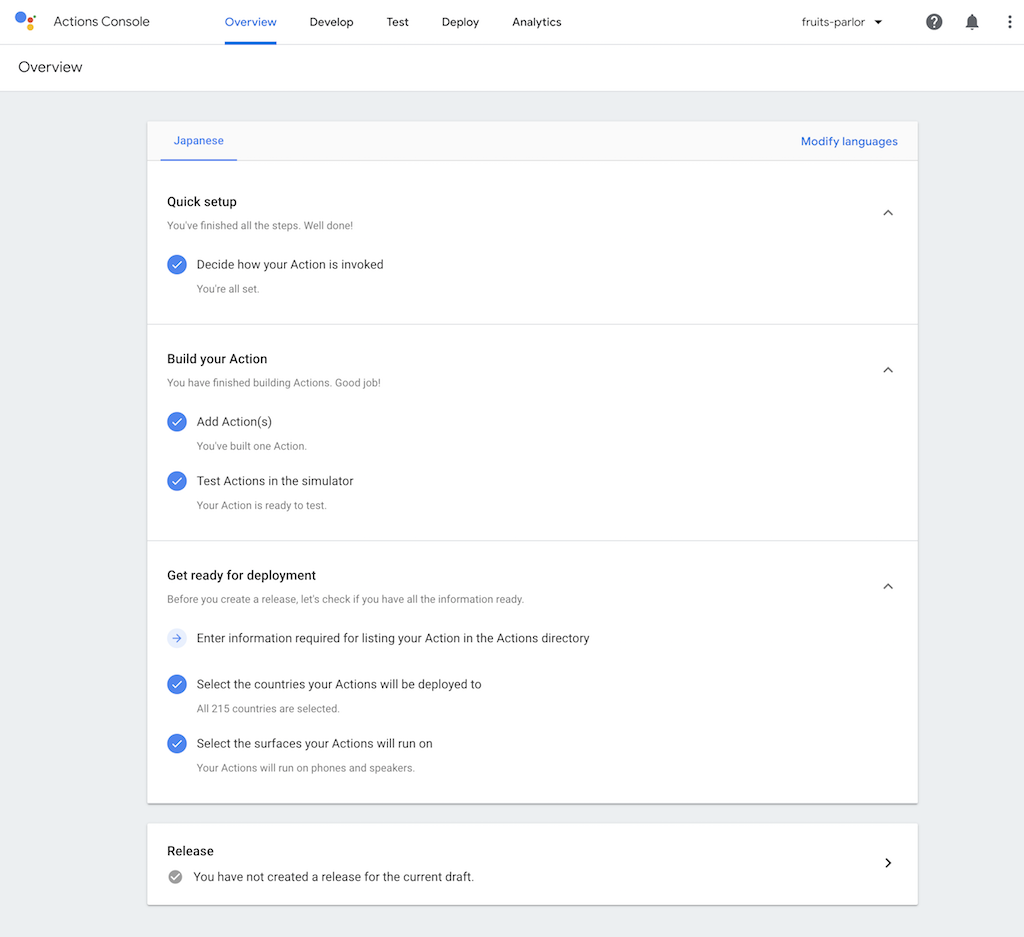Screen dimensions: 1024x937
Task: Click 'You've built one Action.' text
Action: click(x=251, y=446)
